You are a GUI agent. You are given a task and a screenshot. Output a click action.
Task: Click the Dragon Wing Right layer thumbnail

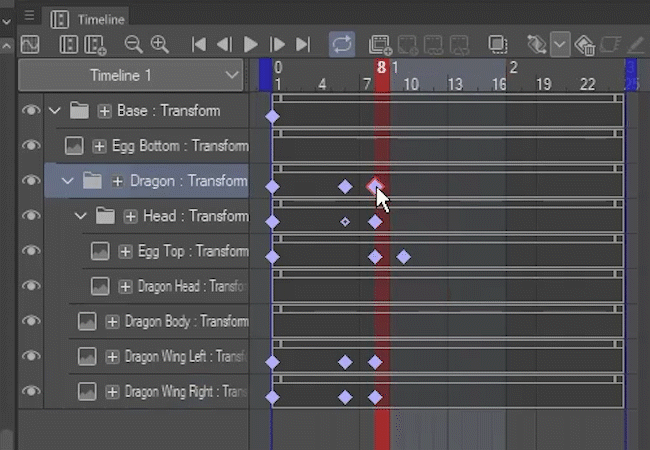pyautogui.click(x=87, y=392)
